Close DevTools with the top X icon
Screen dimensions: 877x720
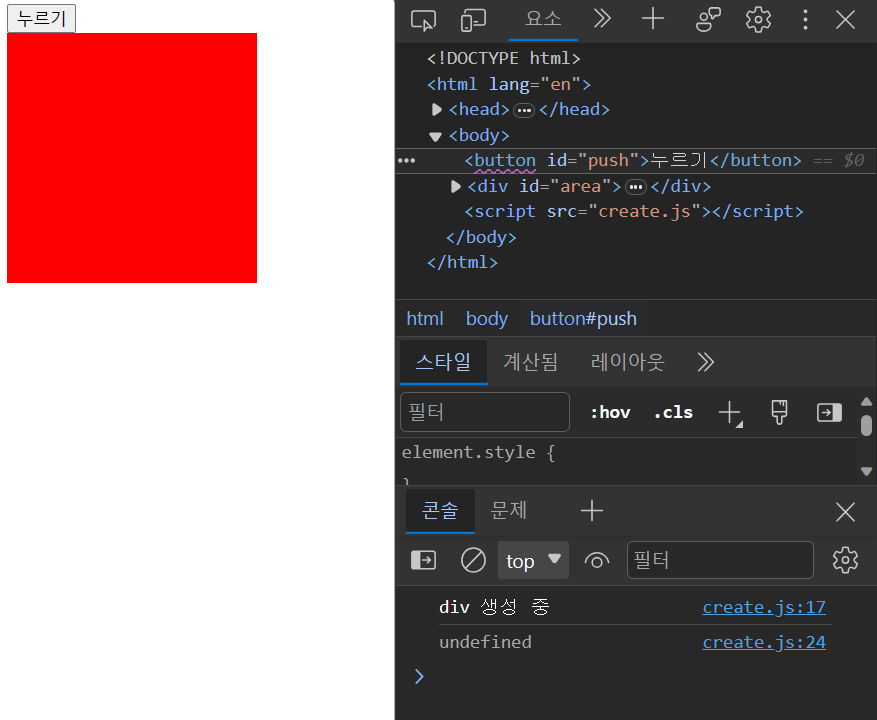(845, 20)
